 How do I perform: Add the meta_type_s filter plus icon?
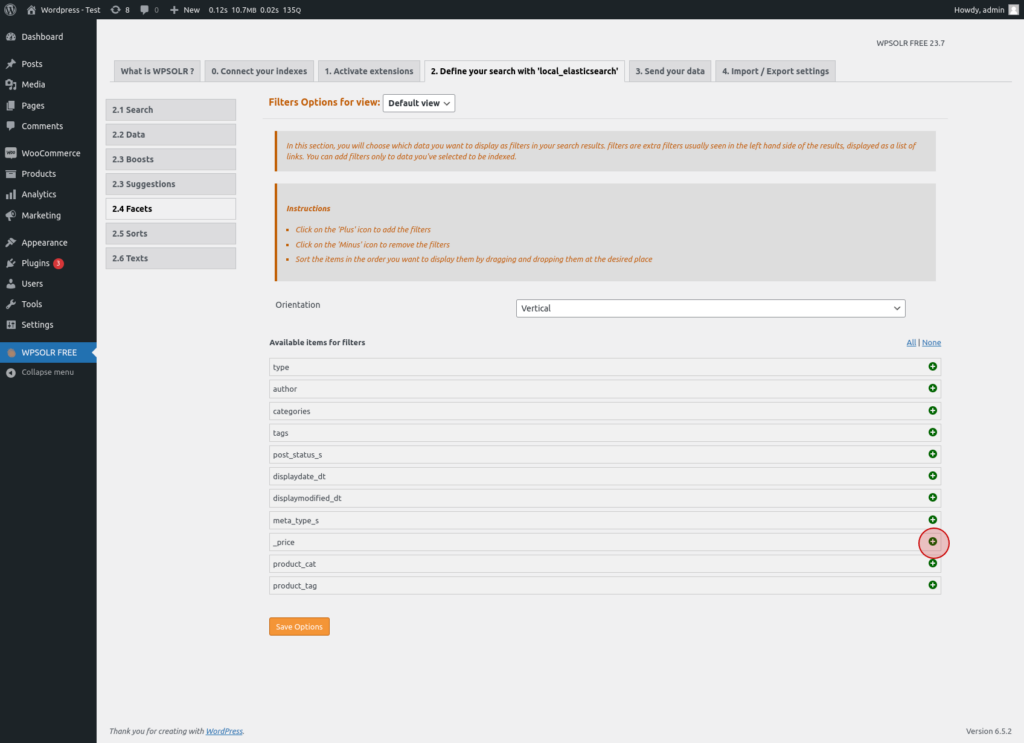pos(933,520)
